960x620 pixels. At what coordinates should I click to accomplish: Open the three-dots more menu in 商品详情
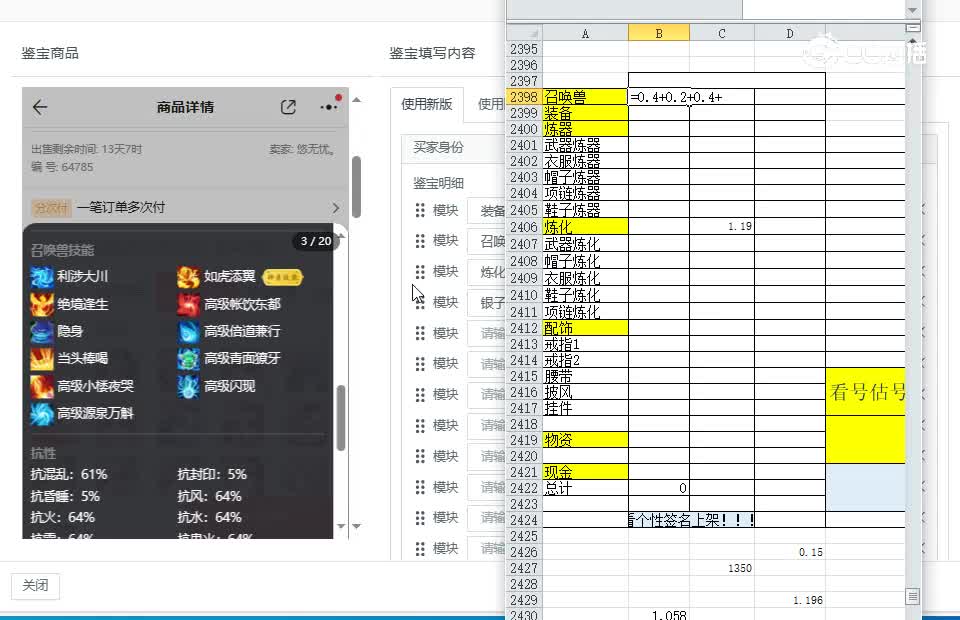click(x=329, y=107)
